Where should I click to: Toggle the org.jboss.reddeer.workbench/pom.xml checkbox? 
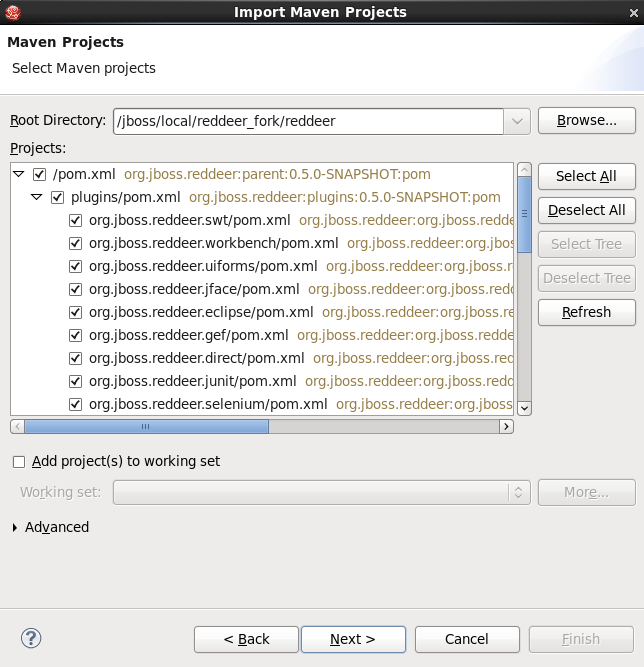pos(75,243)
